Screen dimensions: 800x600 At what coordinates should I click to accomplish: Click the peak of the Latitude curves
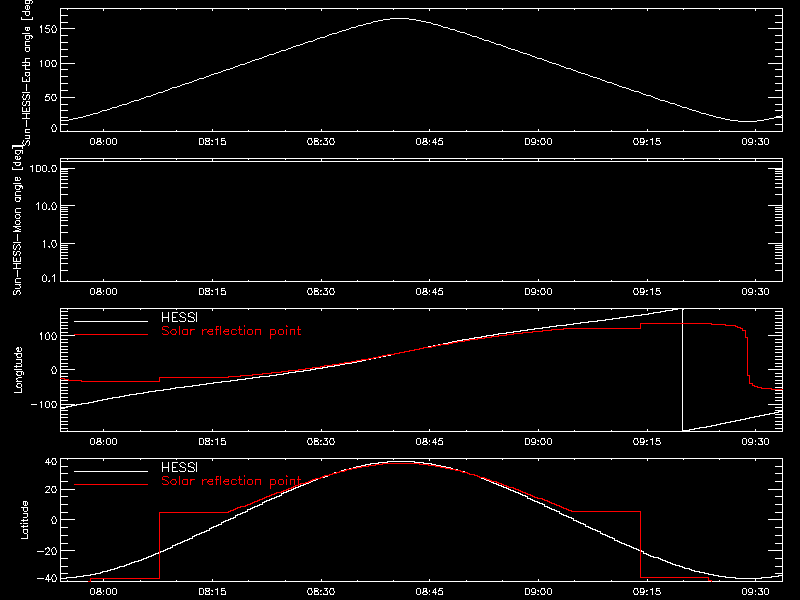pyautogui.click(x=401, y=462)
